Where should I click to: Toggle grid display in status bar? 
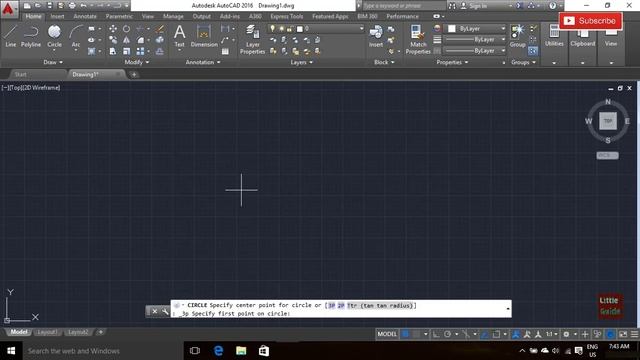pyautogui.click(x=405, y=334)
